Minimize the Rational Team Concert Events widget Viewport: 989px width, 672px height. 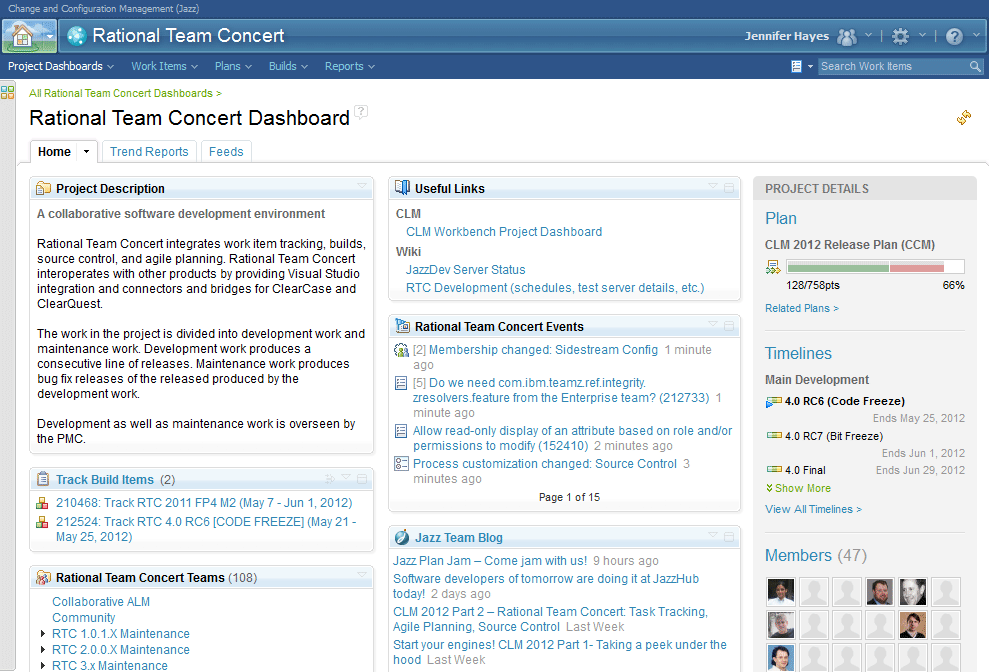click(x=729, y=326)
